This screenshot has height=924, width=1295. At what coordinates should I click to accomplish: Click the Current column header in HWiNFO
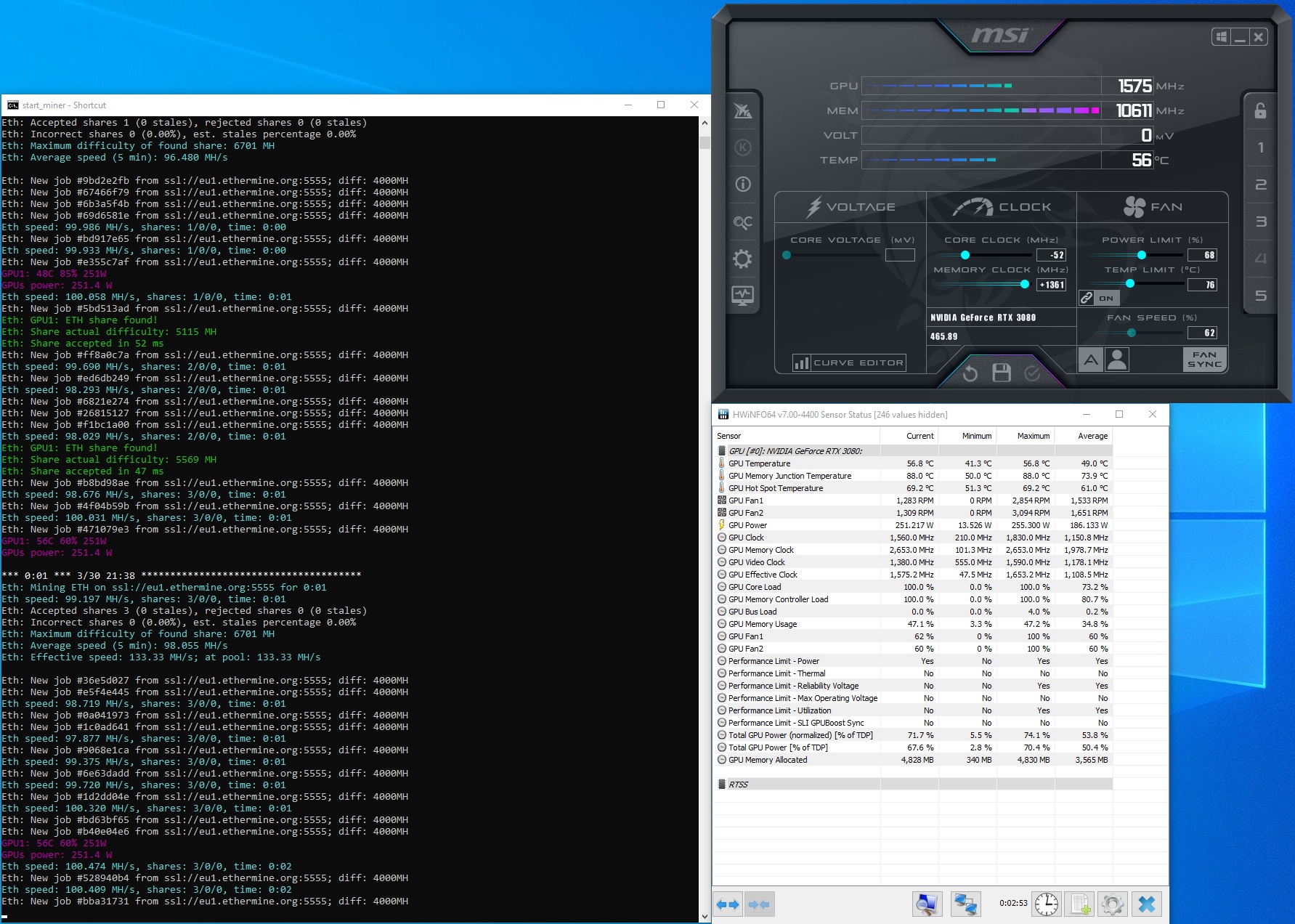pos(909,436)
